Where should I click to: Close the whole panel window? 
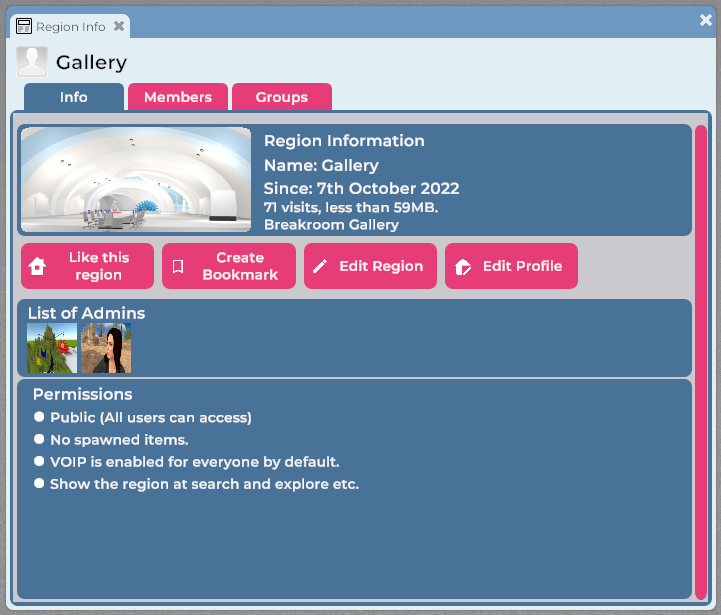(x=705, y=20)
